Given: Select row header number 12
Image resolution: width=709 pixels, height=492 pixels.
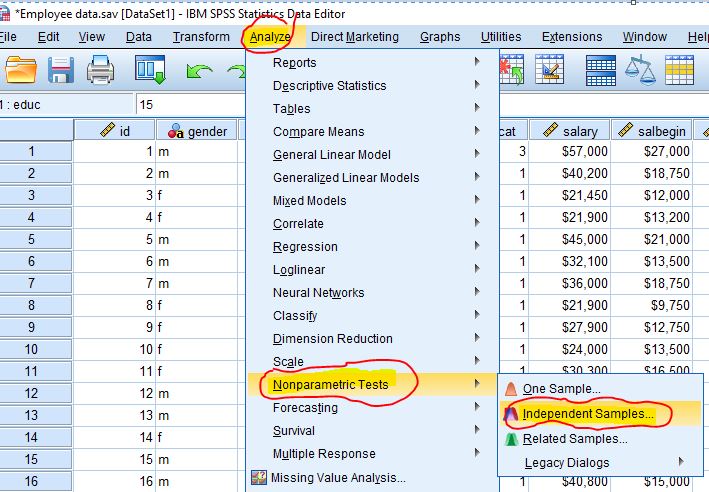Looking at the screenshot, I should [x=36, y=393].
